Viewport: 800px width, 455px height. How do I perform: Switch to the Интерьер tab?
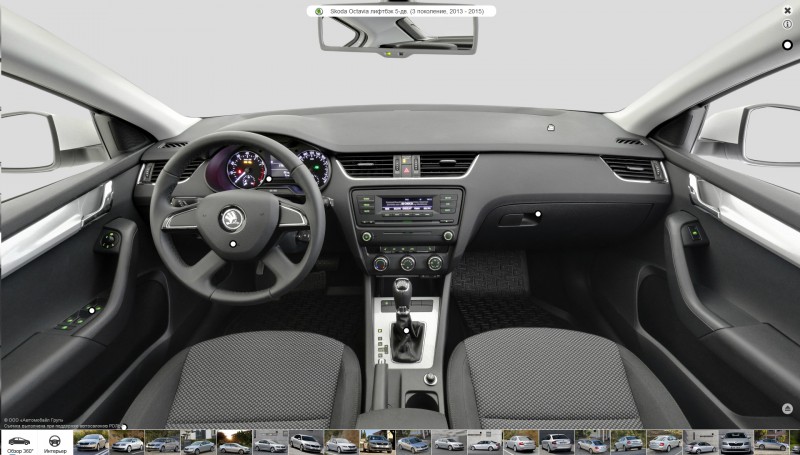55,444
